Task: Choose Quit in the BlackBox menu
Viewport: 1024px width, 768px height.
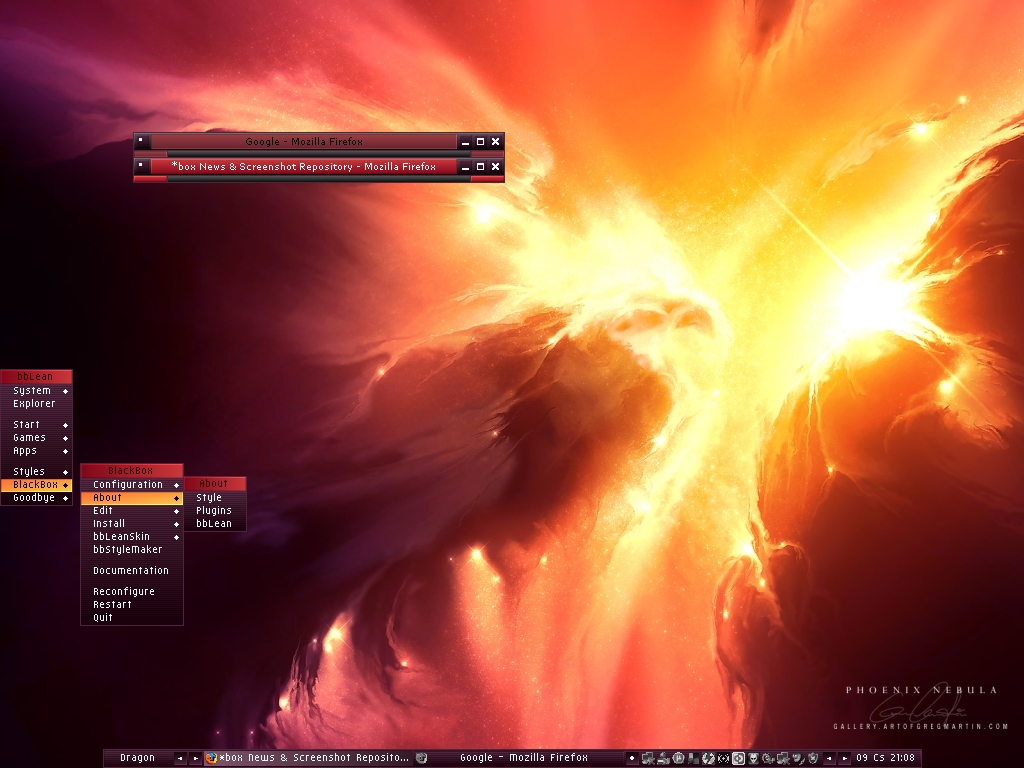Action: [x=131, y=618]
